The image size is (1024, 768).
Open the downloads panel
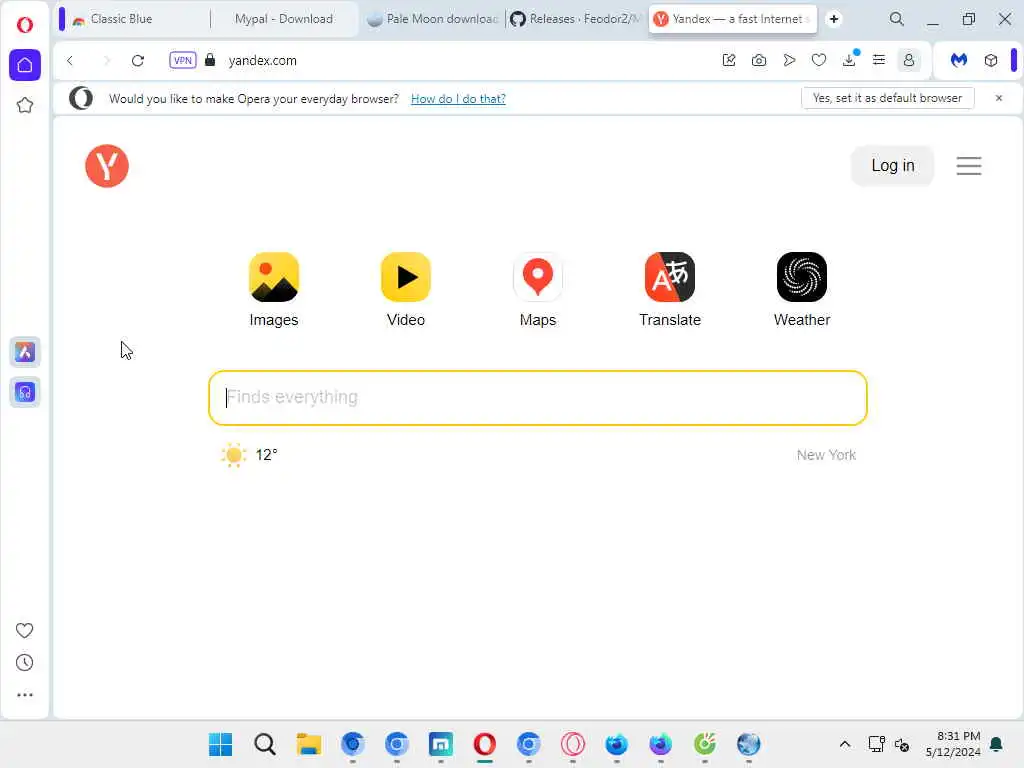849,60
